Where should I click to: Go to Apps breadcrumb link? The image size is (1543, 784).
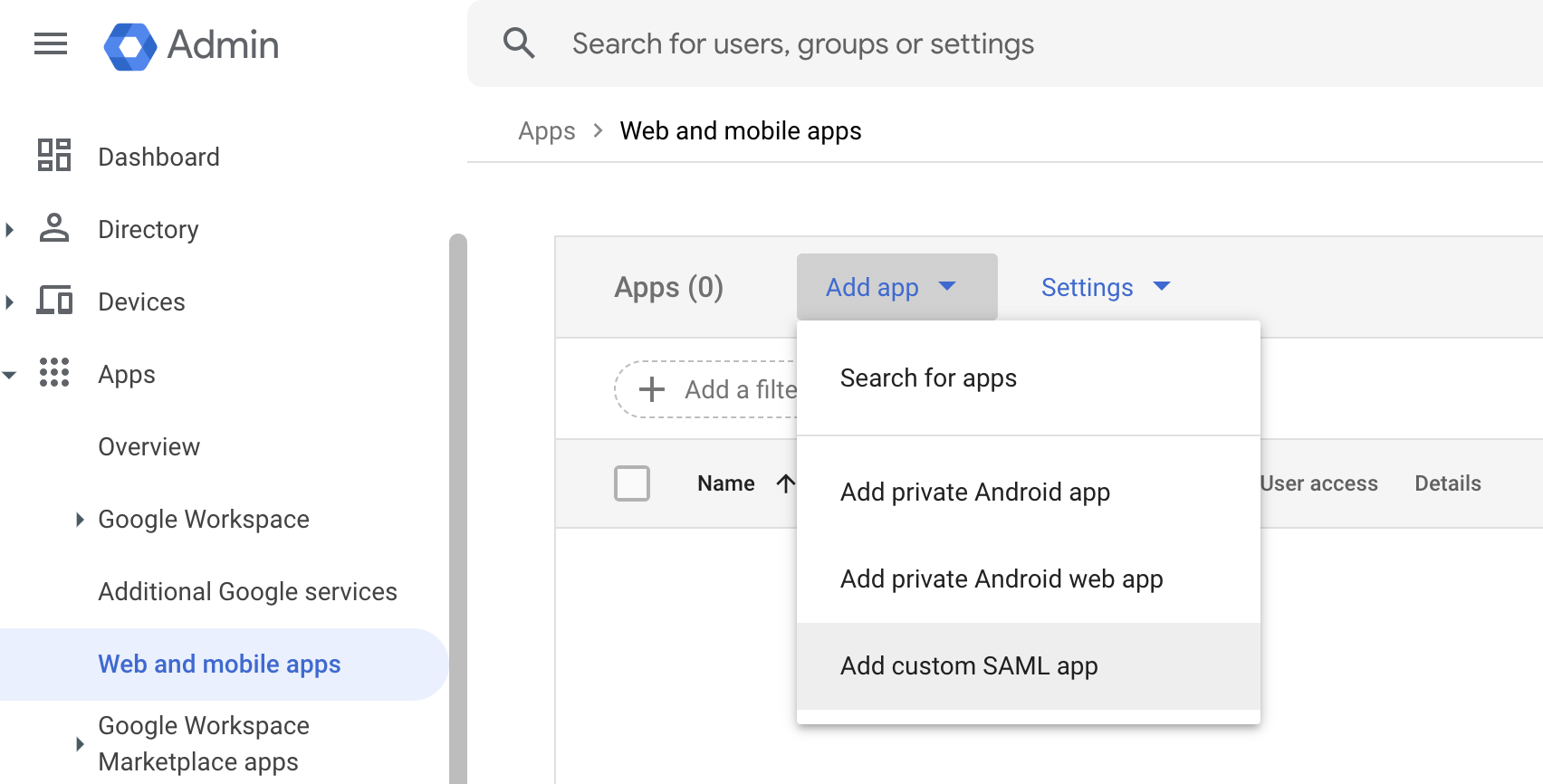click(x=546, y=131)
